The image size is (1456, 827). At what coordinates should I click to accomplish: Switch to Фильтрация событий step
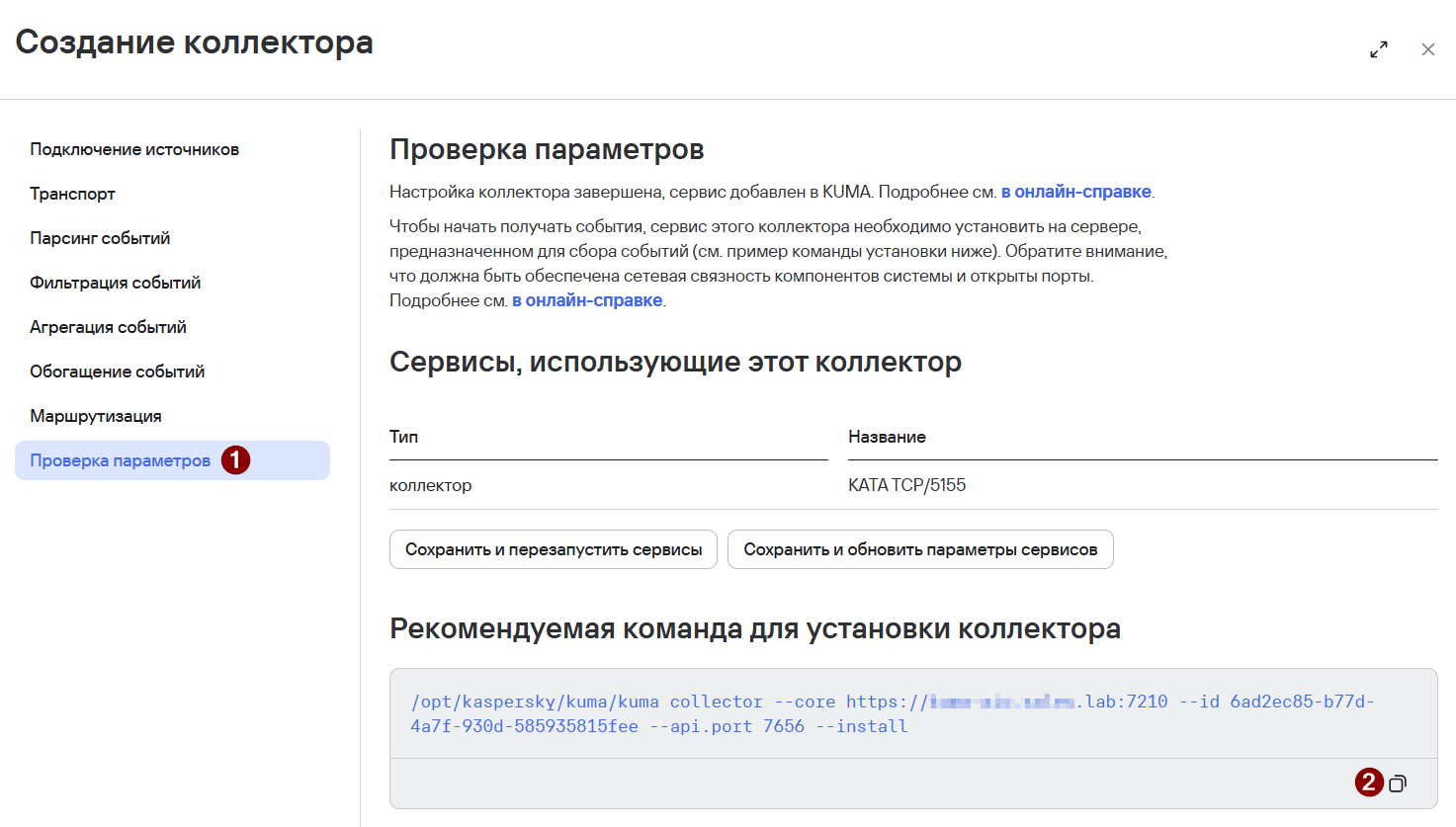[x=115, y=283]
